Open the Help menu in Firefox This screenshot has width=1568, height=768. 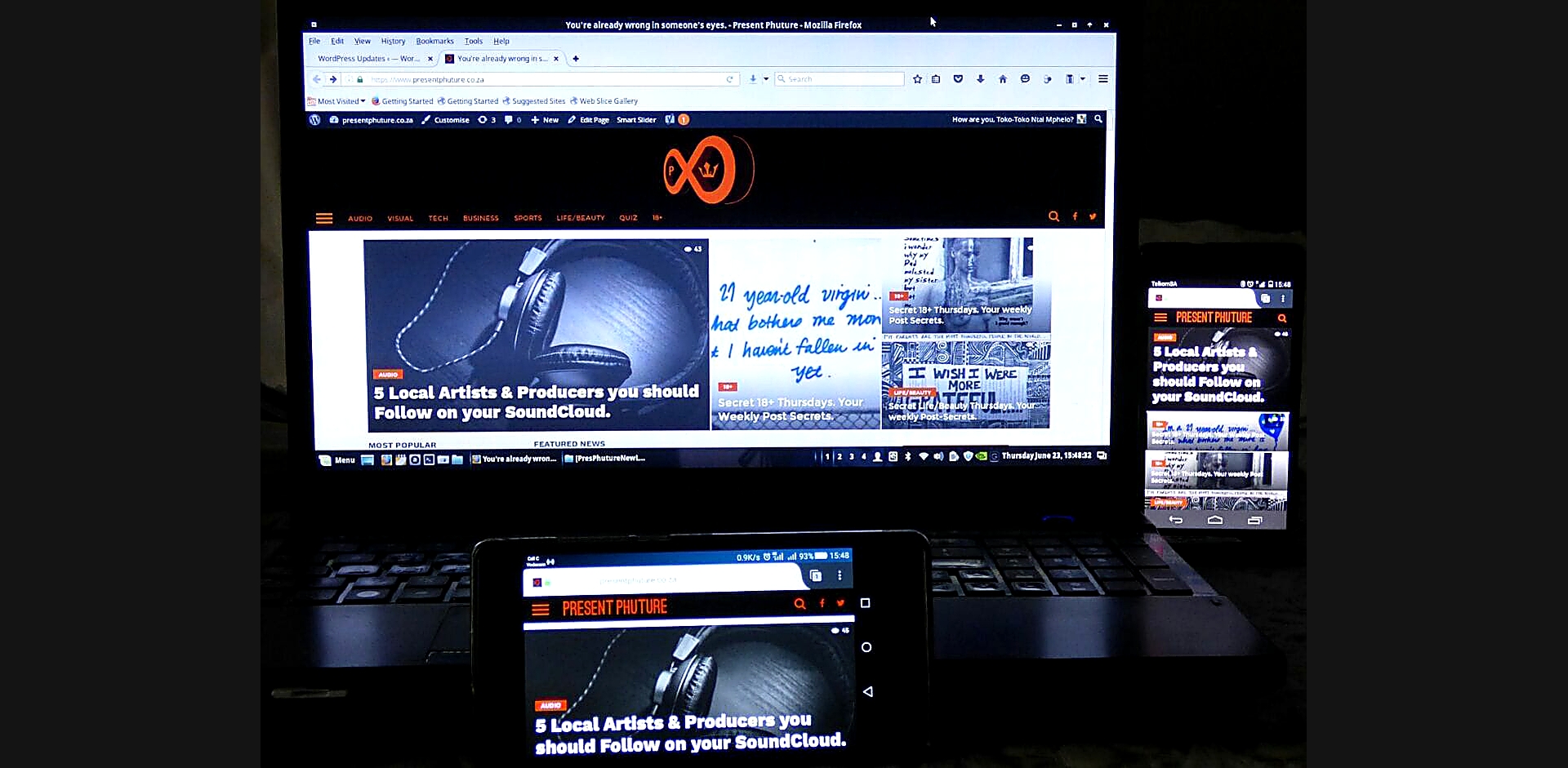[501, 41]
